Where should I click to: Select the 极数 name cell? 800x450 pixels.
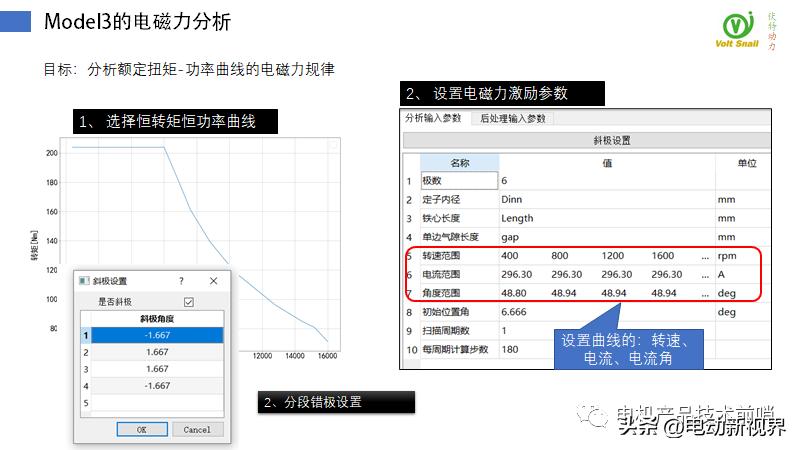pyautogui.click(x=459, y=181)
